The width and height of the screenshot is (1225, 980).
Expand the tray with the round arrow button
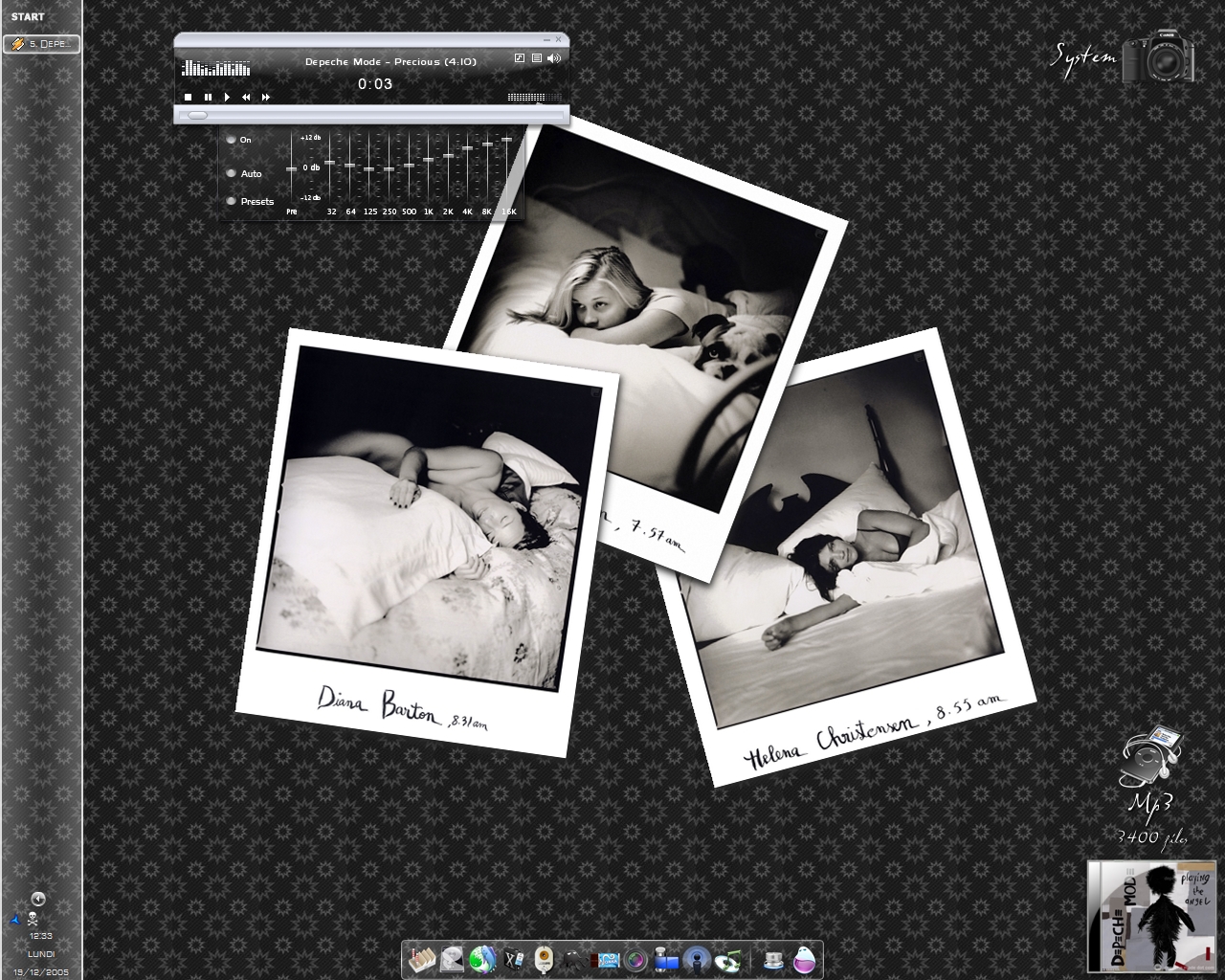[38, 899]
